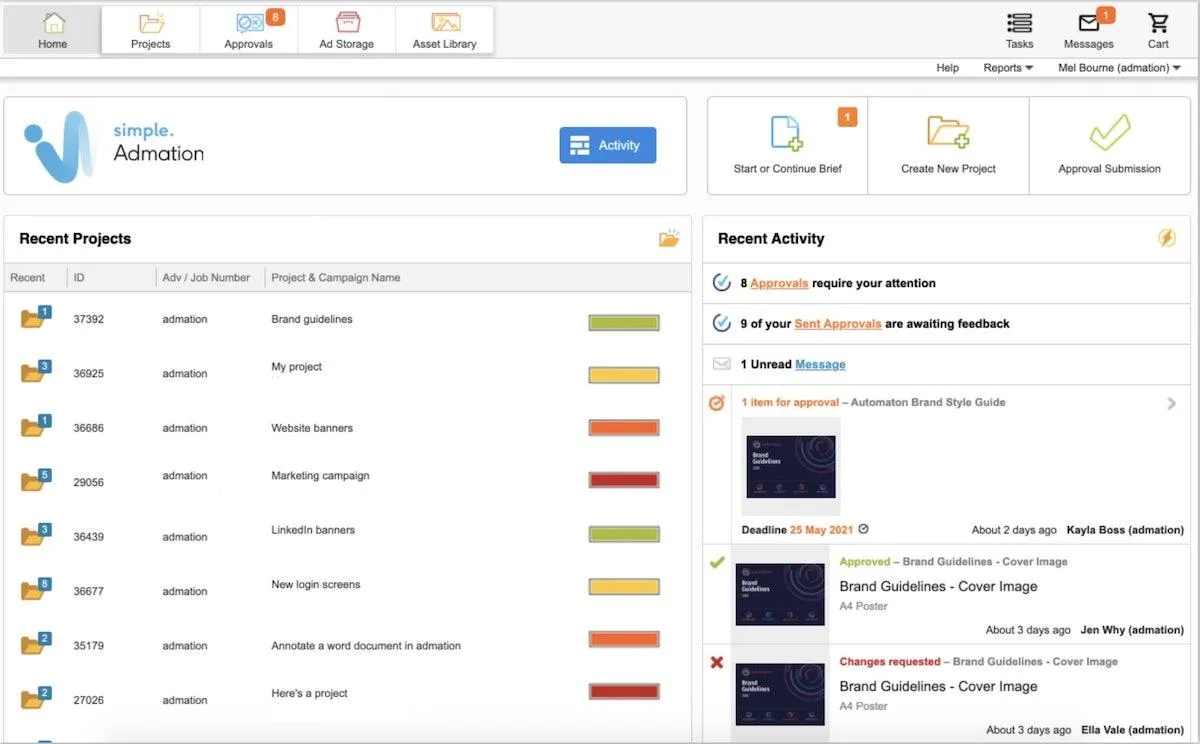Click the red status bar for Marketing campaign
This screenshot has height=744, width=1200.
click(624, 481)
